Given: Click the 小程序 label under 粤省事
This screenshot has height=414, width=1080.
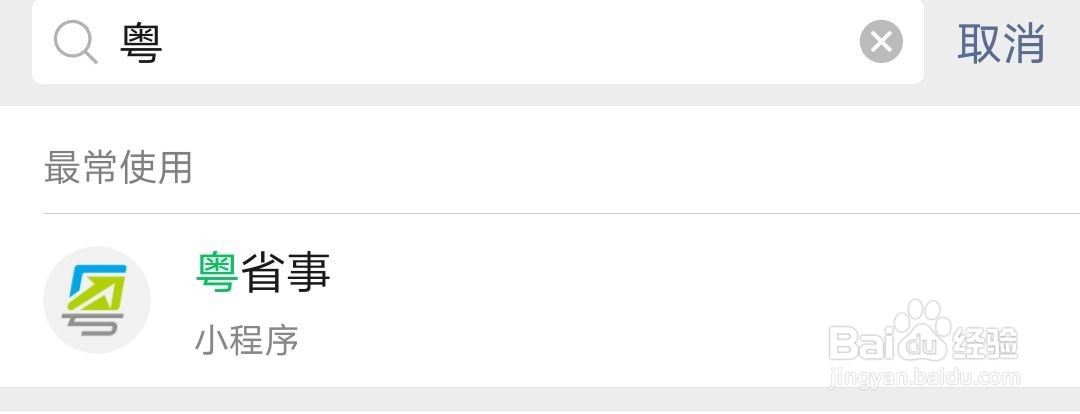Looking at the screenshot, I should (247, 341).
